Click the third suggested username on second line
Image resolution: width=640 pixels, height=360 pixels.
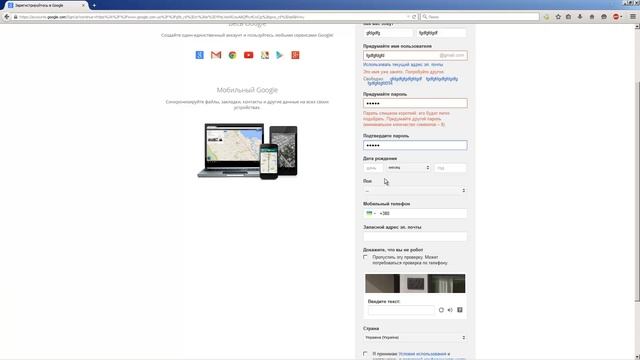click(380, 83)
